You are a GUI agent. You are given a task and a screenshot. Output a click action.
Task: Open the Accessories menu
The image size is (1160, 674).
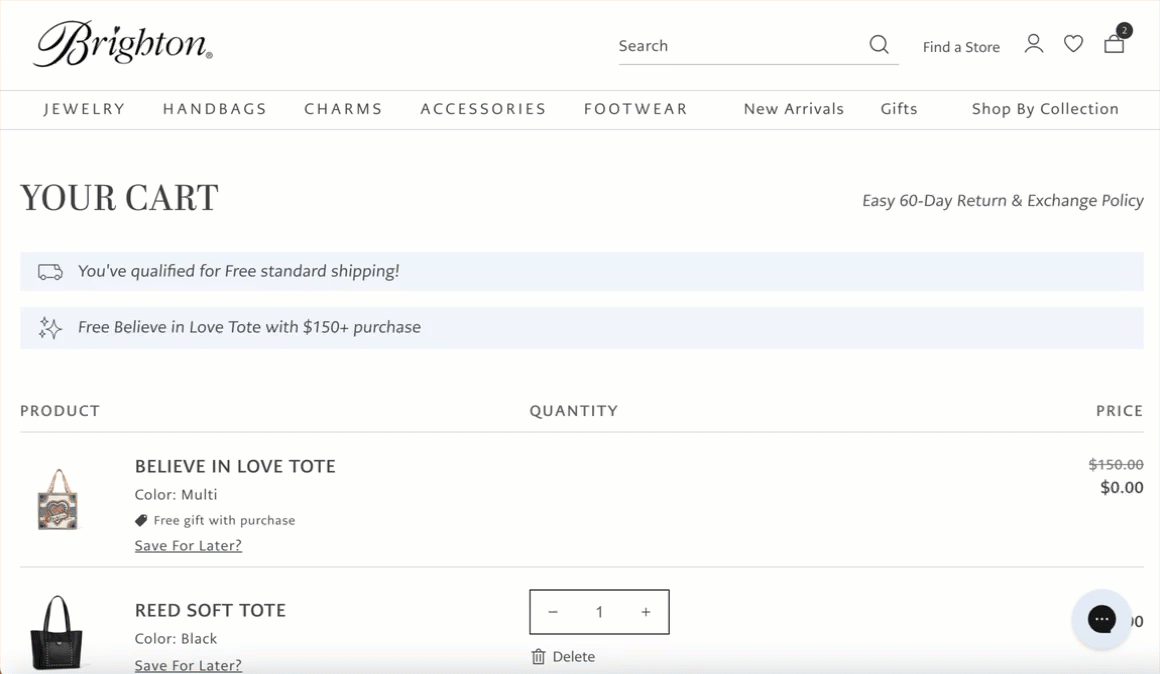[483, 109]
